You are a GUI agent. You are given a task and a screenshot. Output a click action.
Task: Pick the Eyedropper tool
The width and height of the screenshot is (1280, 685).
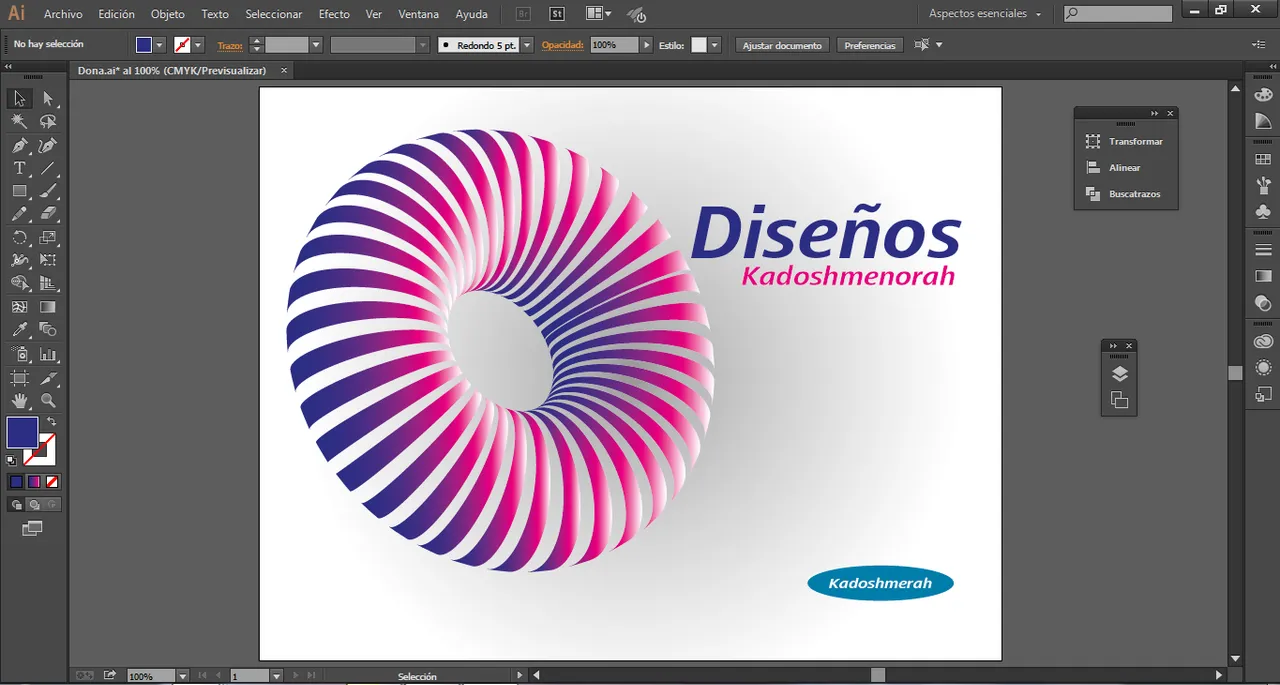(x=19, y=329)
